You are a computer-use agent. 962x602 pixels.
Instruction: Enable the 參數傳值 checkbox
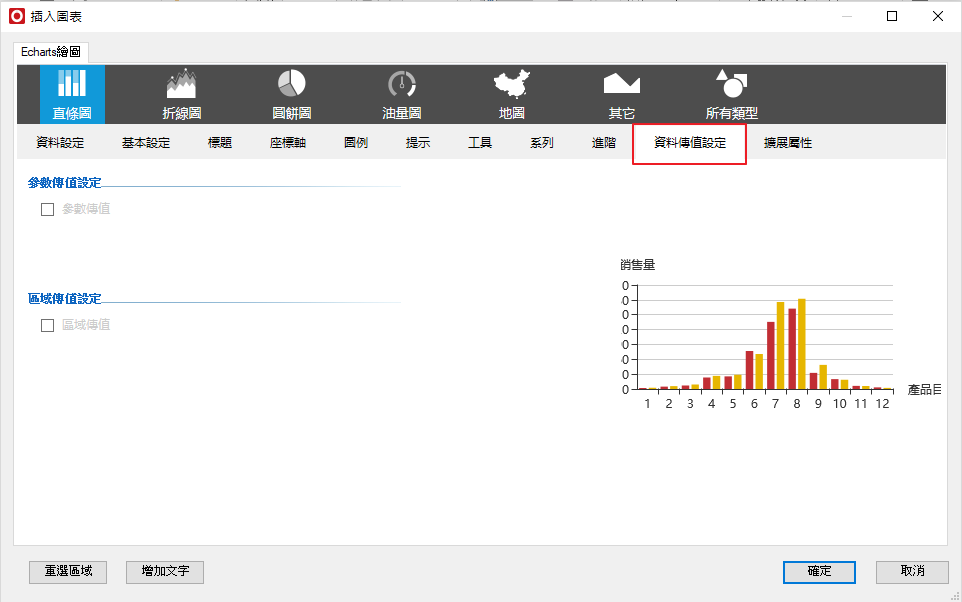coord(47,210)
